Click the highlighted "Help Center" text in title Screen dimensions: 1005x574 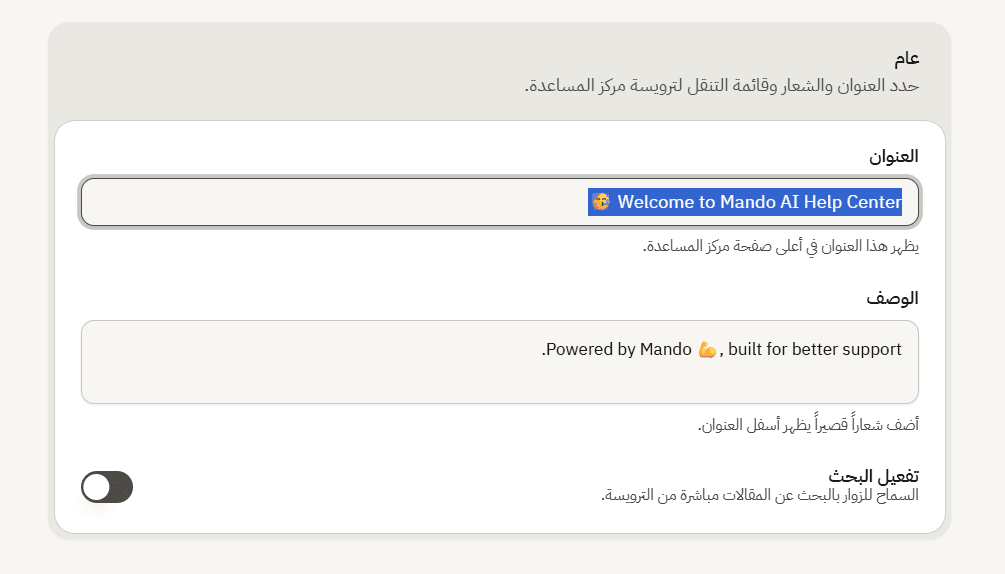[x=852, y=202]
